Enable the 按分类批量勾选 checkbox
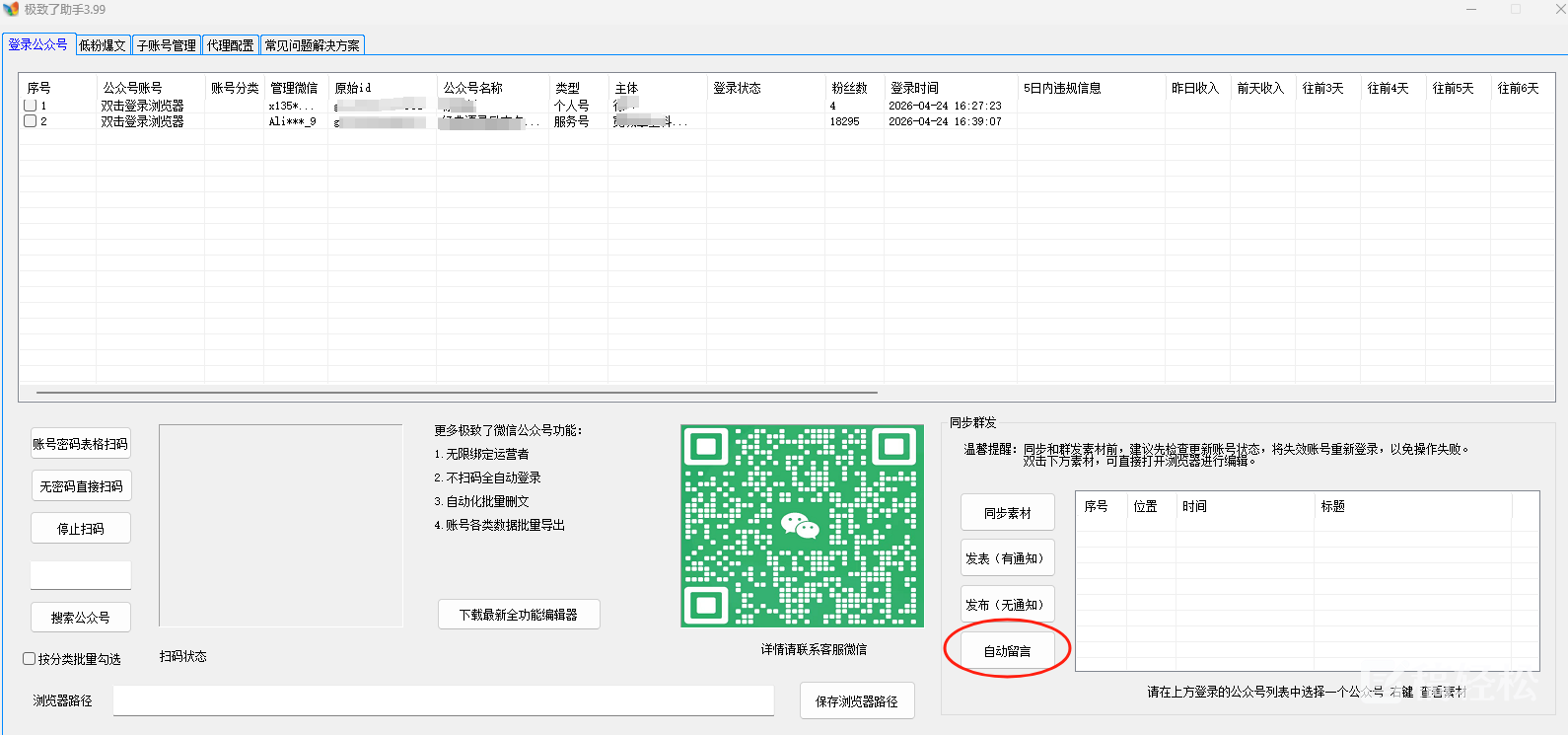 (x=30, y=659)
